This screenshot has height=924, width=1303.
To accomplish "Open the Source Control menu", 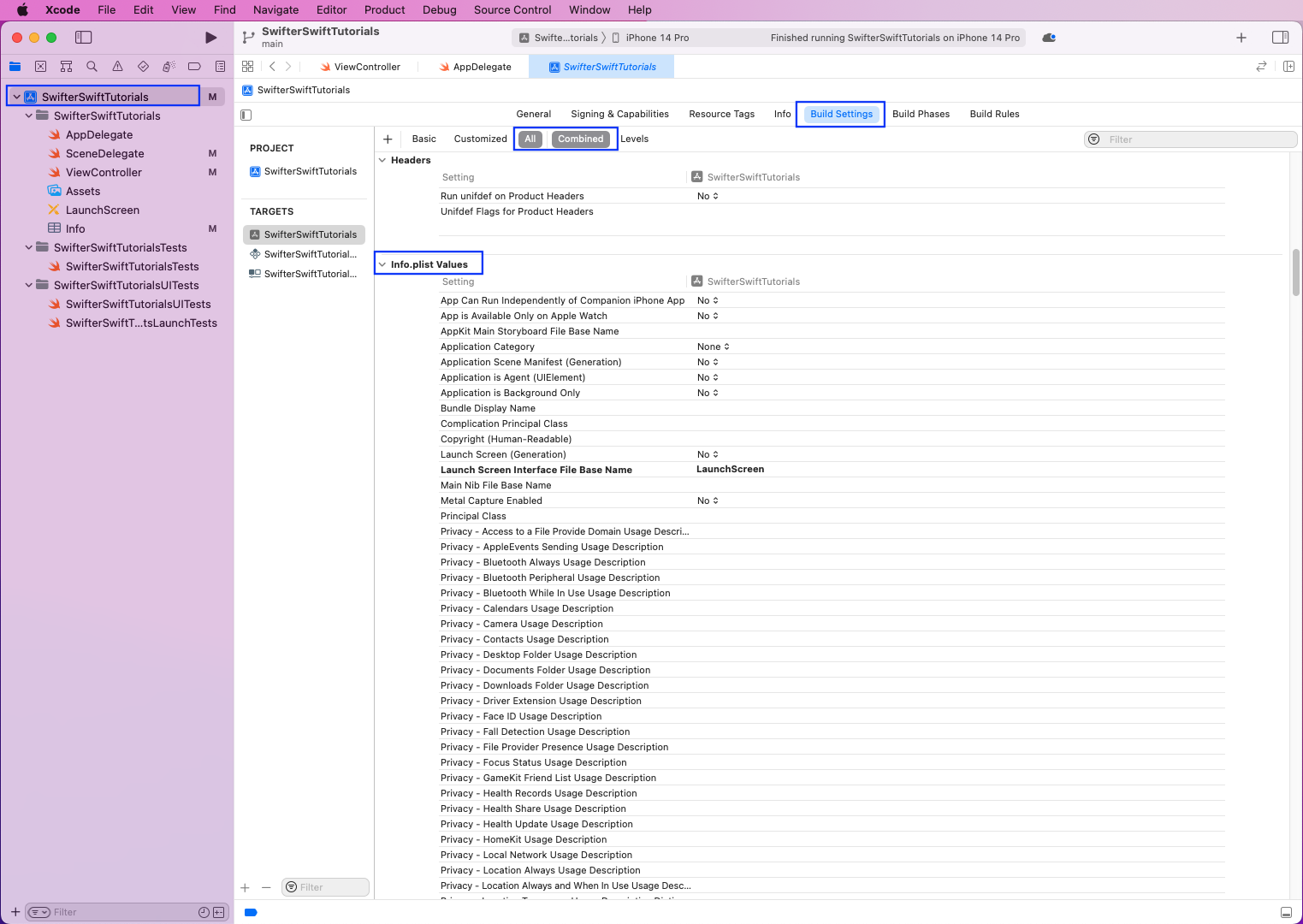I will (x=512, y=10).
